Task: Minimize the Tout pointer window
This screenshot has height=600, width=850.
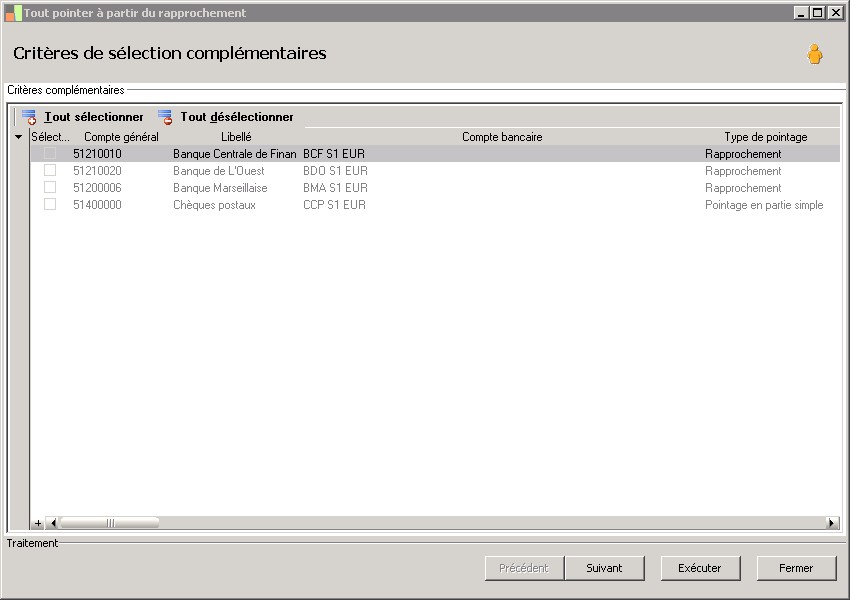Action: [x=801, y=13]
